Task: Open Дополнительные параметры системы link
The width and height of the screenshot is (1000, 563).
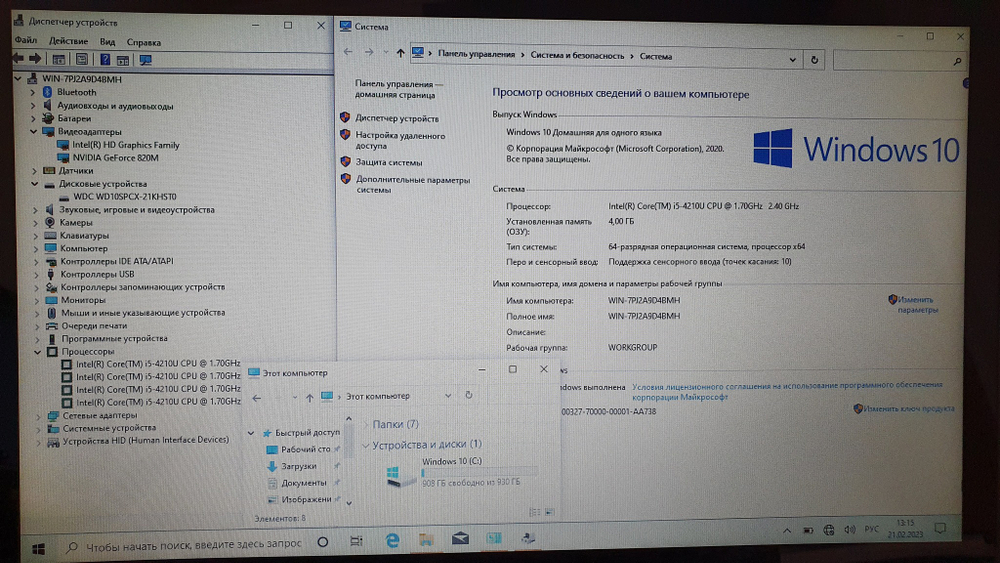Action: tap(413, 184)
